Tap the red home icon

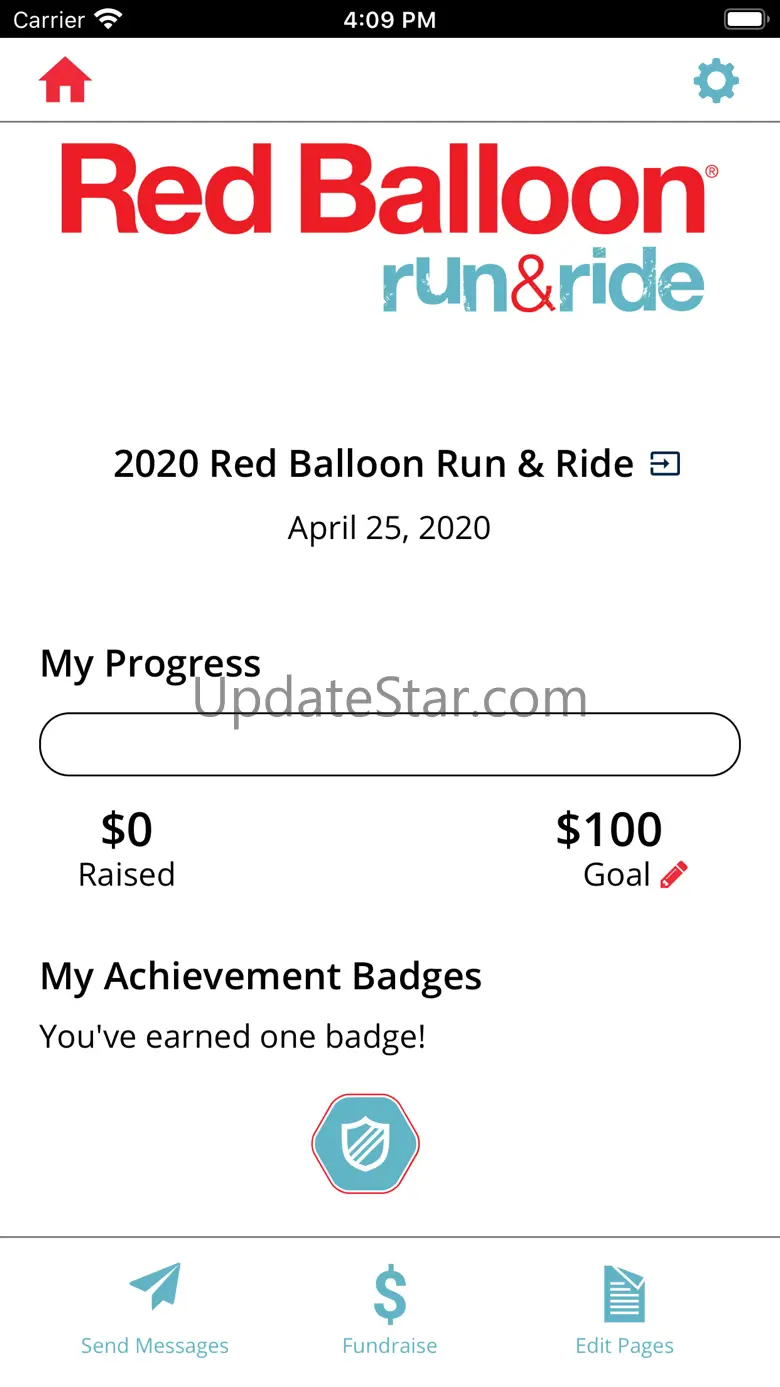pyautogui.click(x=65, y=81)
